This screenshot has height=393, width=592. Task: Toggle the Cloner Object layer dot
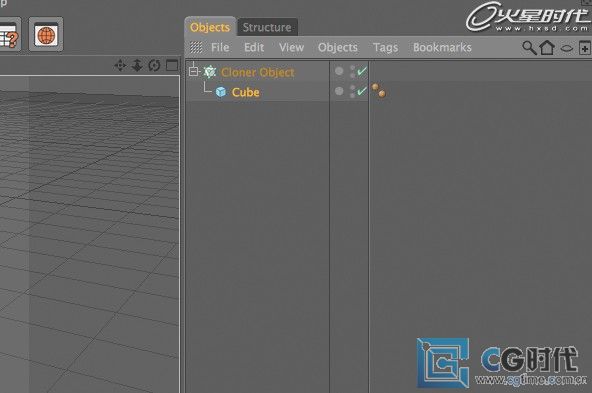(x=339, y=71)
